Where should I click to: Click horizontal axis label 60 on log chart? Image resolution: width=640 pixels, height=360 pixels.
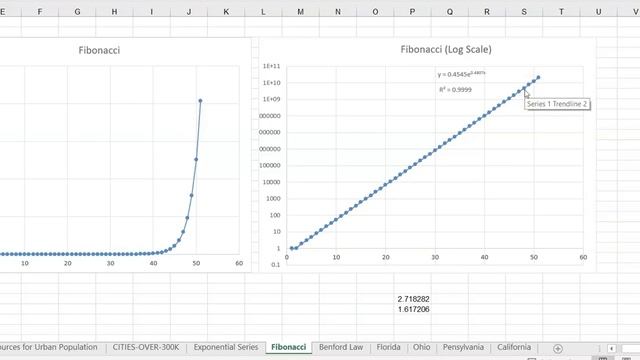[583, 257]
